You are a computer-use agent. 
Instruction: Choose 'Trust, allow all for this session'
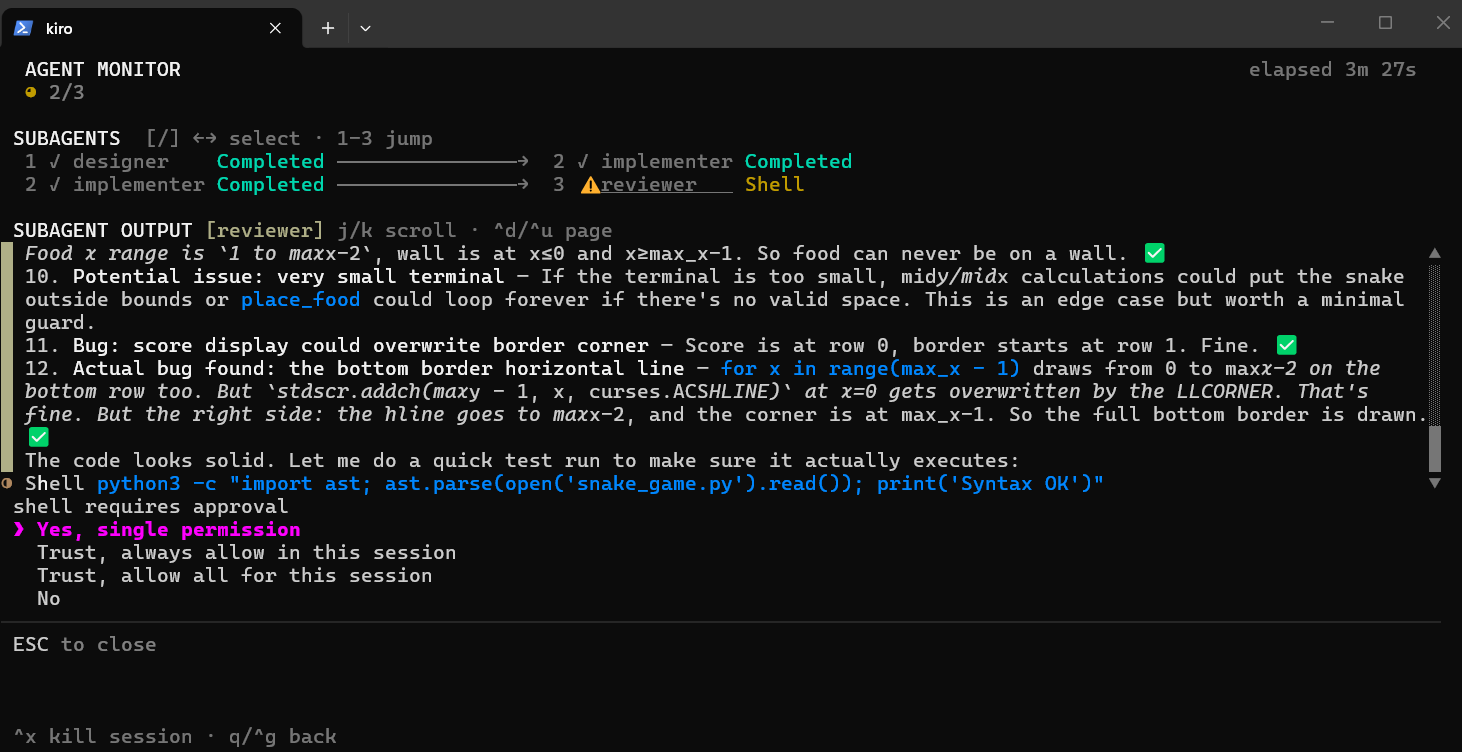235,575
